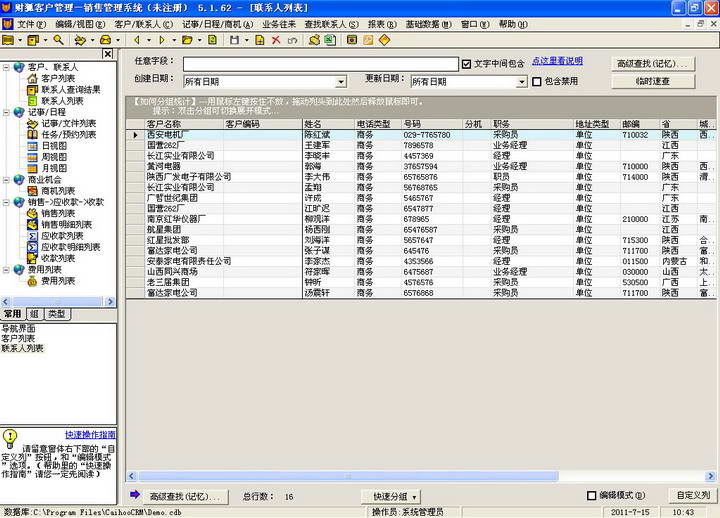This screenshot has height=518, width=720.
Task: Click the magnifier search icon in toolbar
Action: (58, 40)
